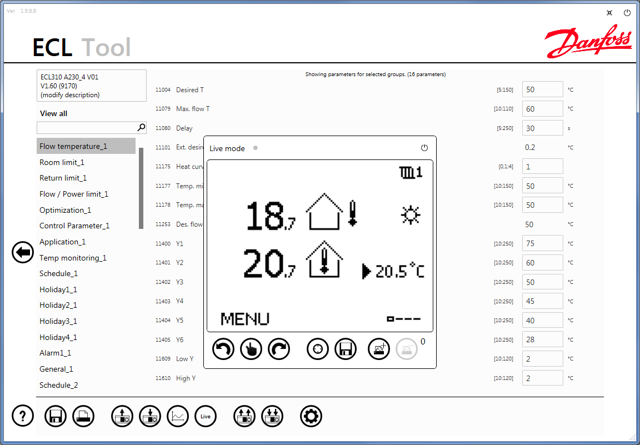Click the Live mode button in bottom toolbar
The image size is (640, 445).
tap(206, 416)
